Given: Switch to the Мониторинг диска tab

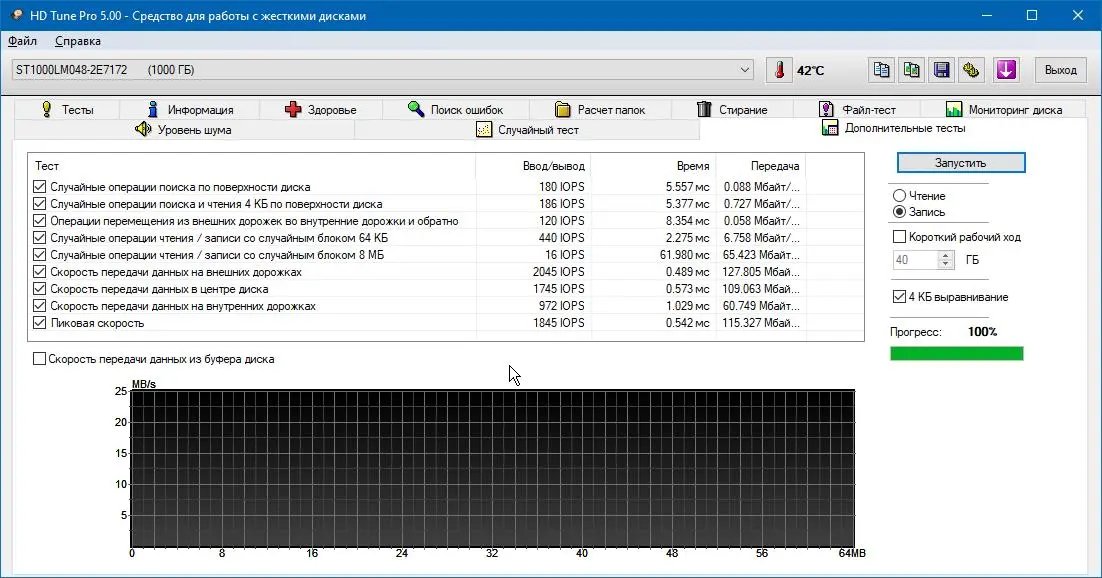Looking at the screenshot, I should pyautogui.click(x=1004, y=109).
